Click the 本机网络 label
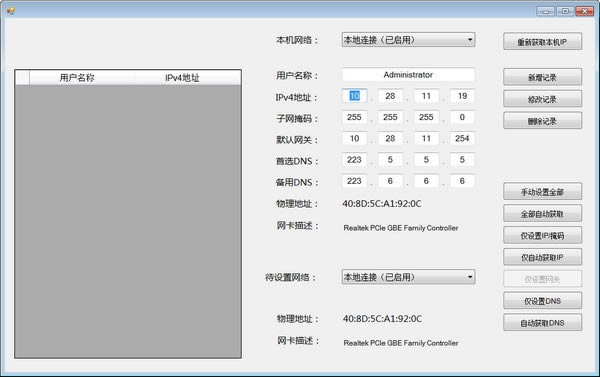 coord(297,40)
